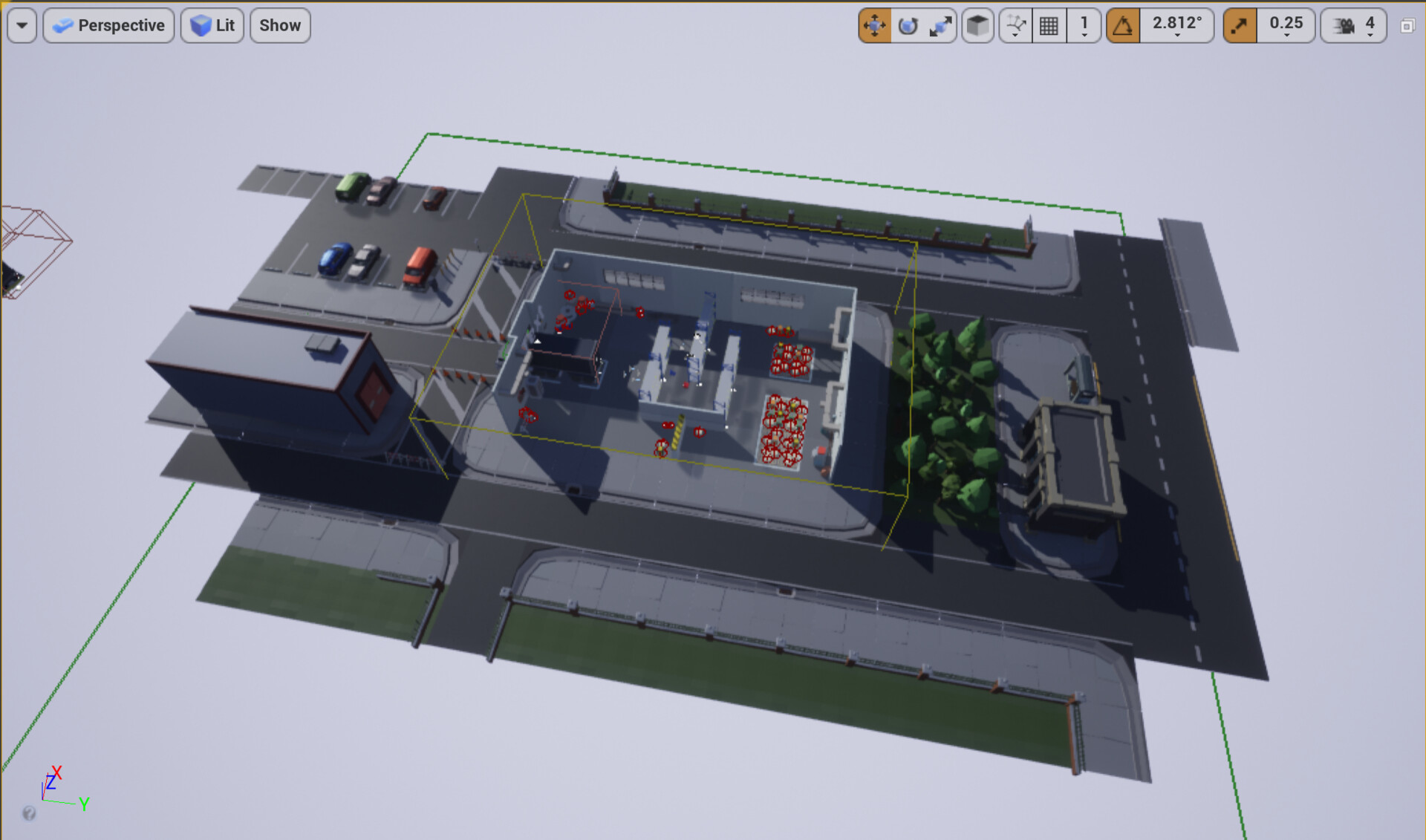Toggle world/local transform space cube icon
This screenshot has height=840, width=1426.
[x=977, y=25]
